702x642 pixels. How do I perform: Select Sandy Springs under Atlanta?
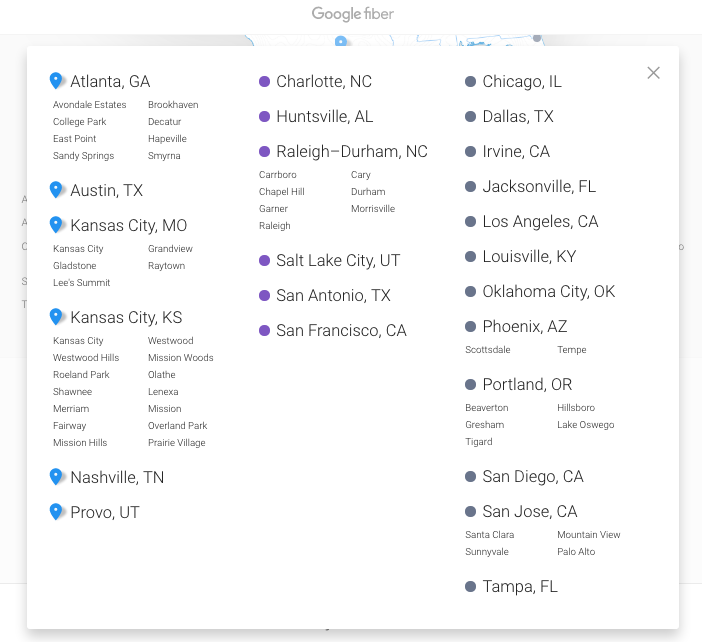(84, 156)
